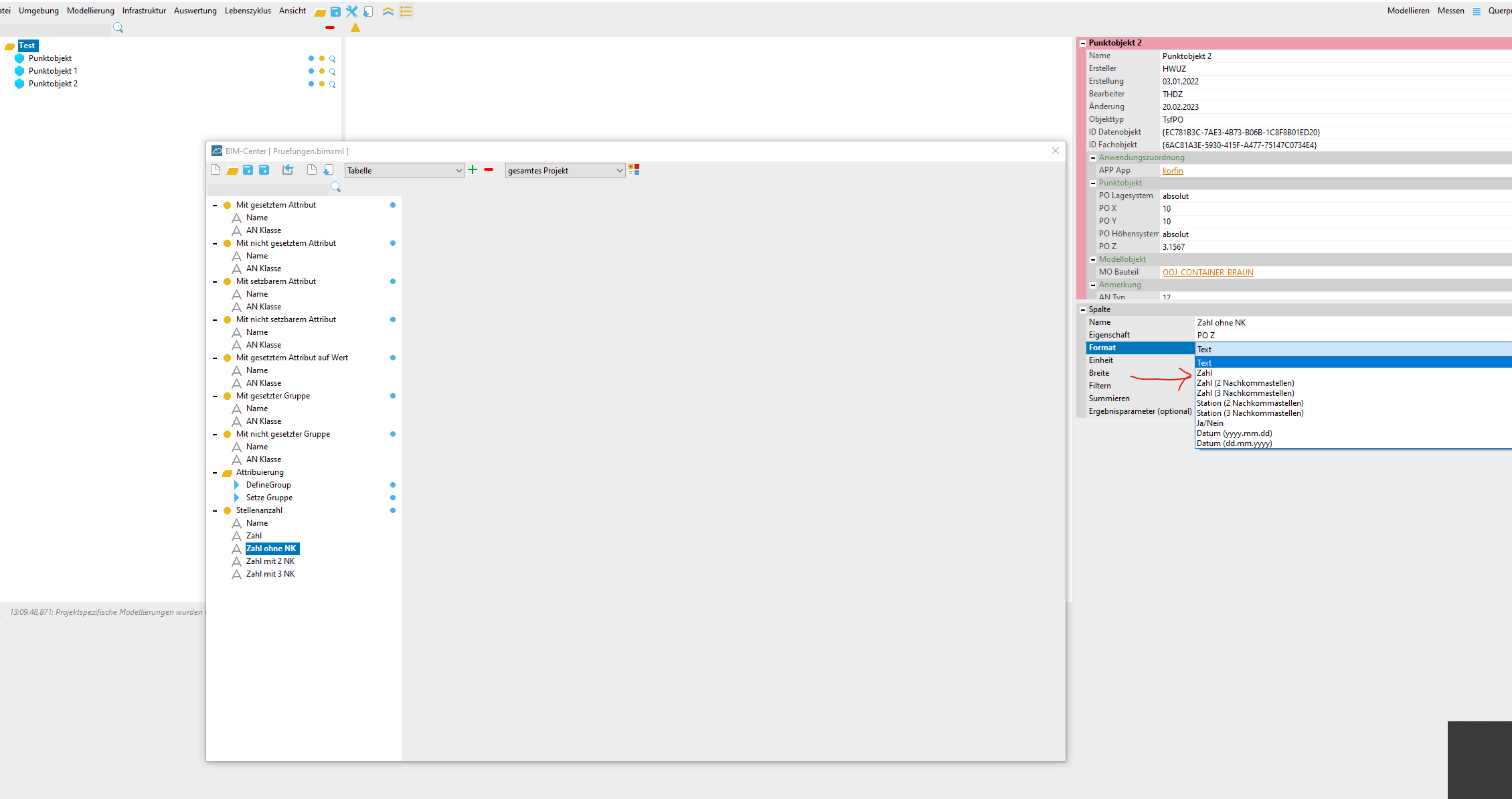
Task: Select Zahl mit 2 NK tree item
Action: point(270,561)
